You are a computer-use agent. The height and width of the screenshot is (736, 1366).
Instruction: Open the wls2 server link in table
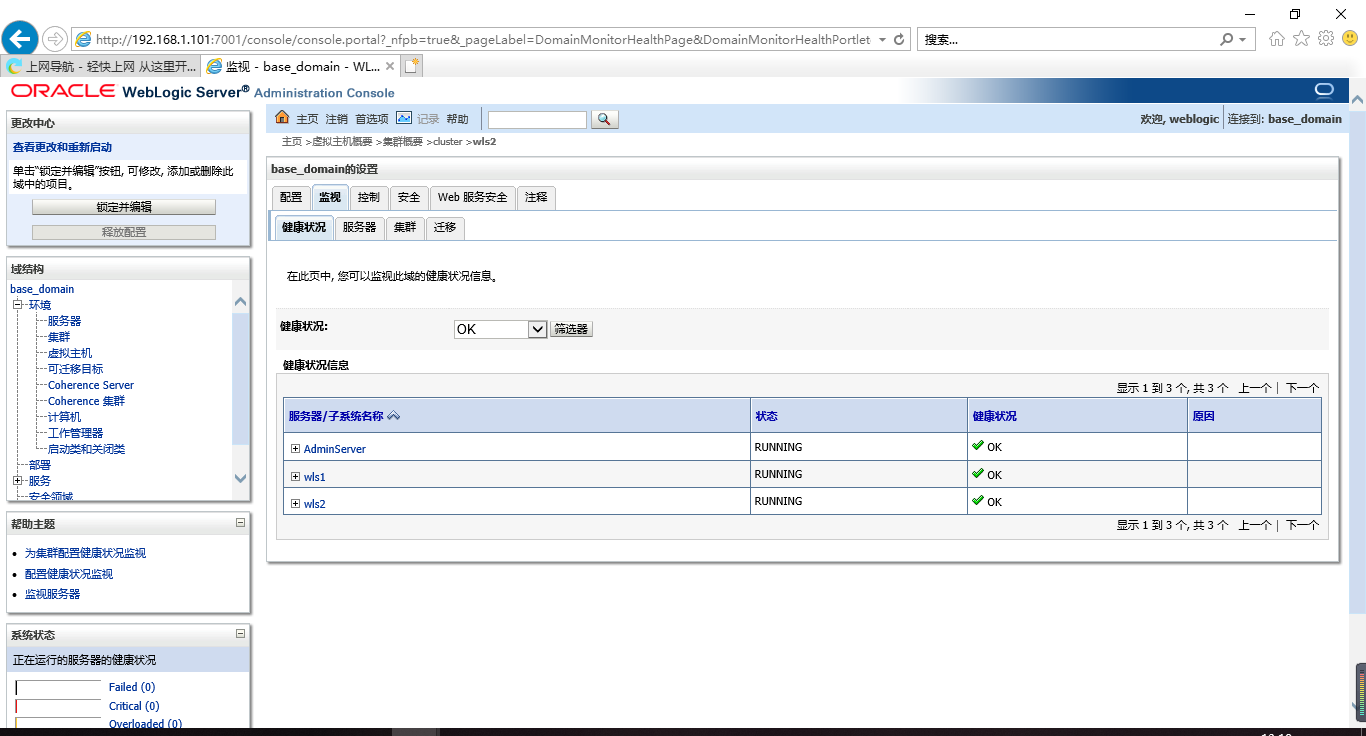(x=315, y=504)
